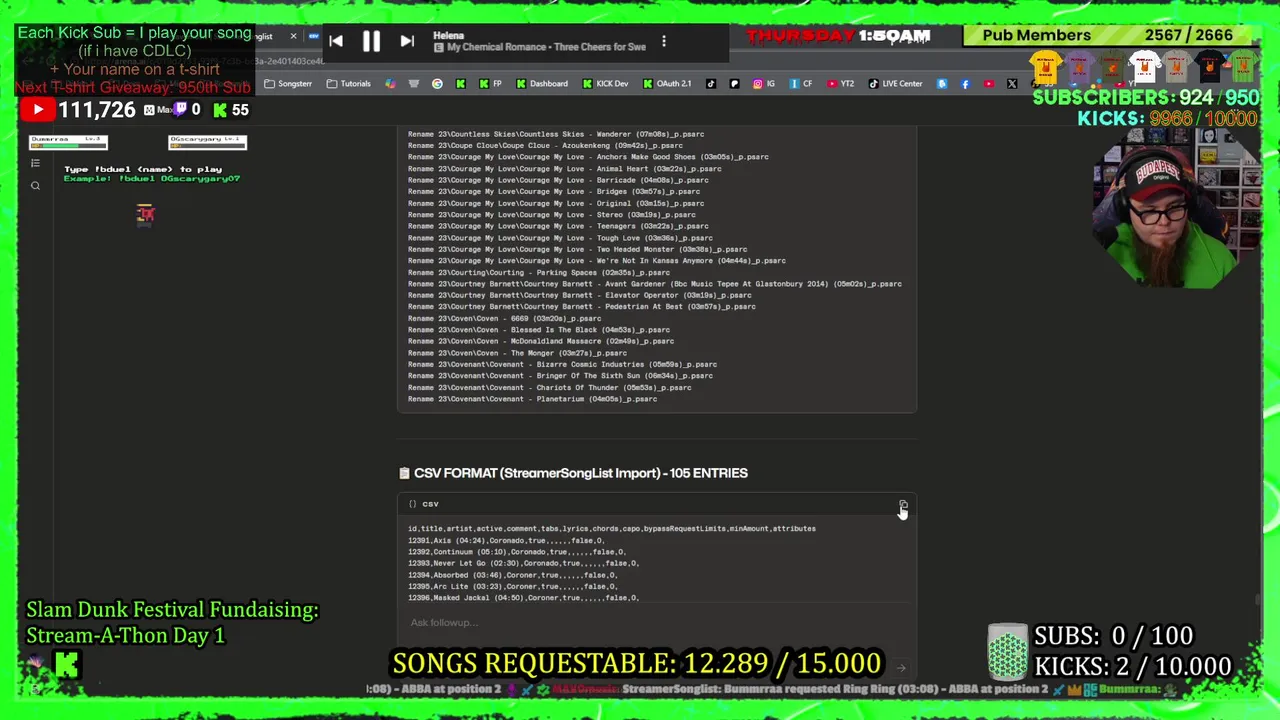Viewport: 1280px width, 720px height.
Task: Click the Rename line Covenant - Bizarre Cosmic Industries
Action: click(562, 364)
